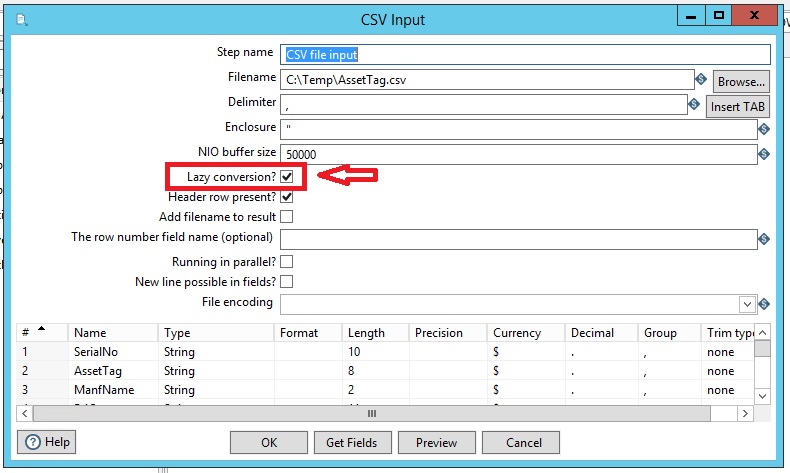The width and height of the screenshot is (790, 473).
Task: Open Help with the question mark button
Action: point(46,441)
